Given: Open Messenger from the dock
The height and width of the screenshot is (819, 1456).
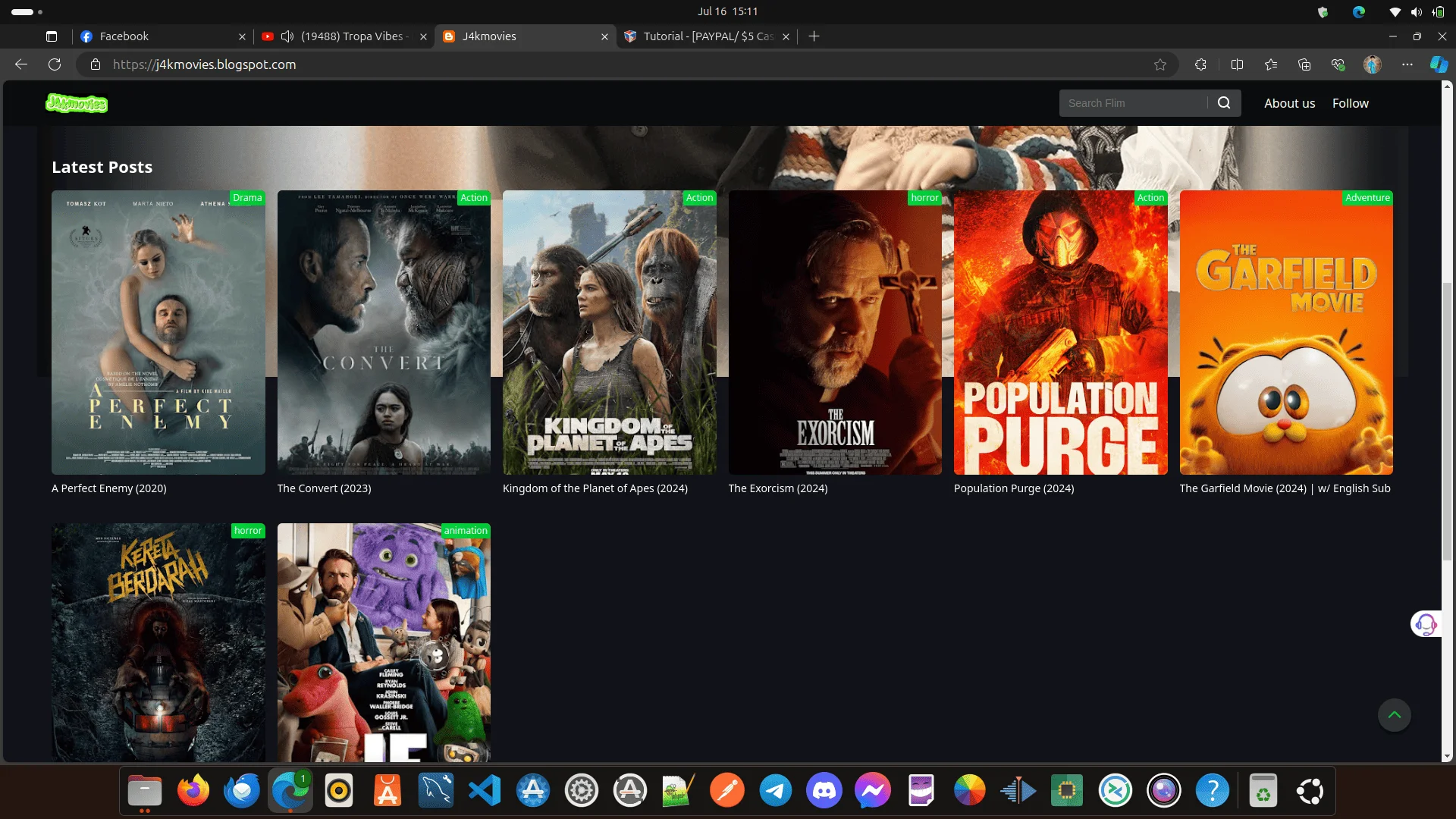Looking at the screenshot, I should 873,791.
